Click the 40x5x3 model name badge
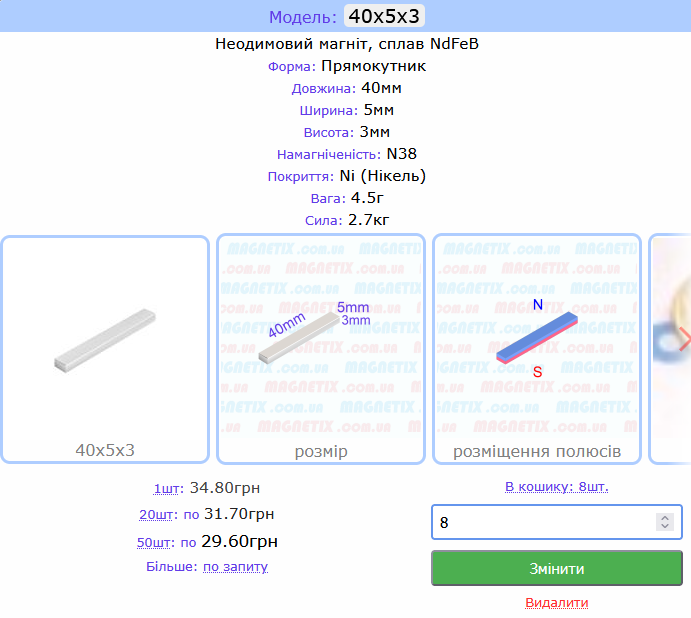Screen dimensions: 691x618 pos(384,16)
